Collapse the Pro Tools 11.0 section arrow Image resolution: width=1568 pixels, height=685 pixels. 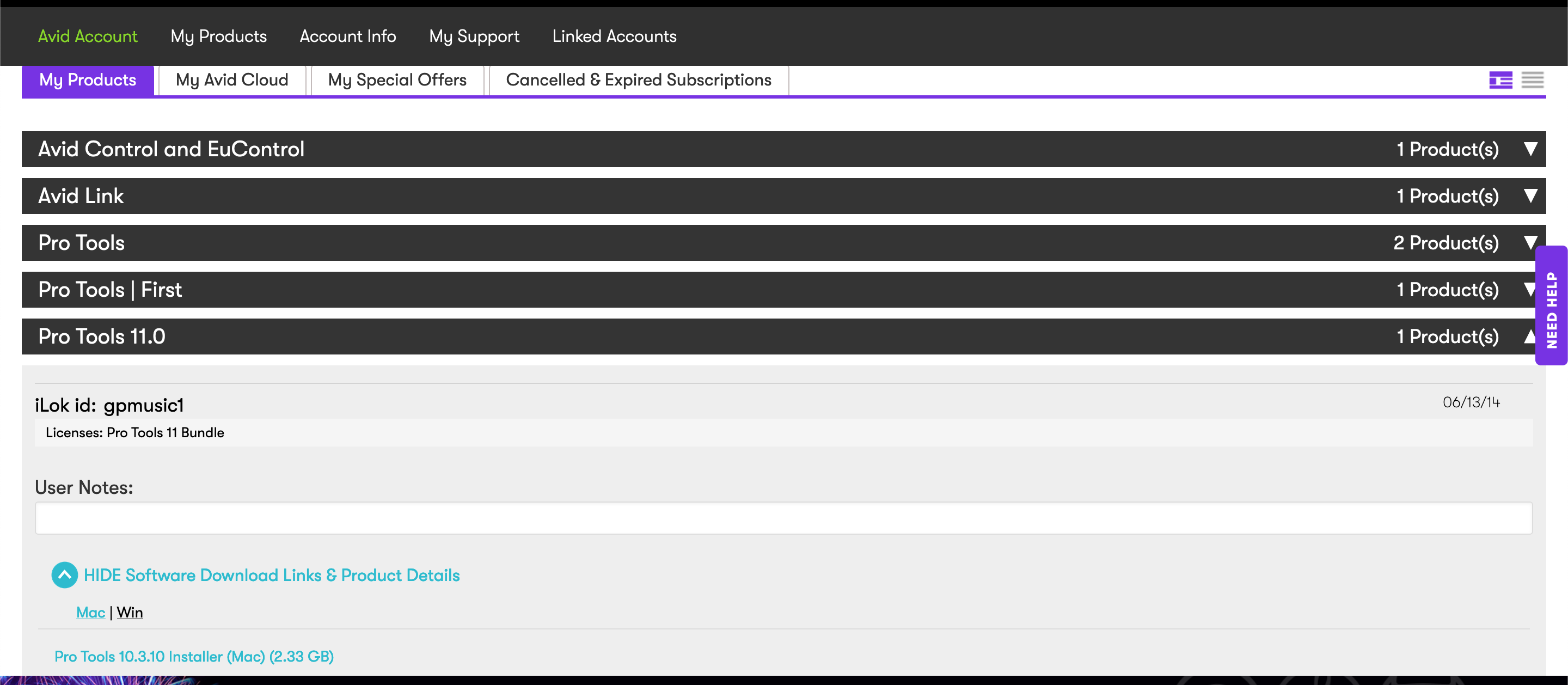pyautogui.click(x=1529, y=336)
